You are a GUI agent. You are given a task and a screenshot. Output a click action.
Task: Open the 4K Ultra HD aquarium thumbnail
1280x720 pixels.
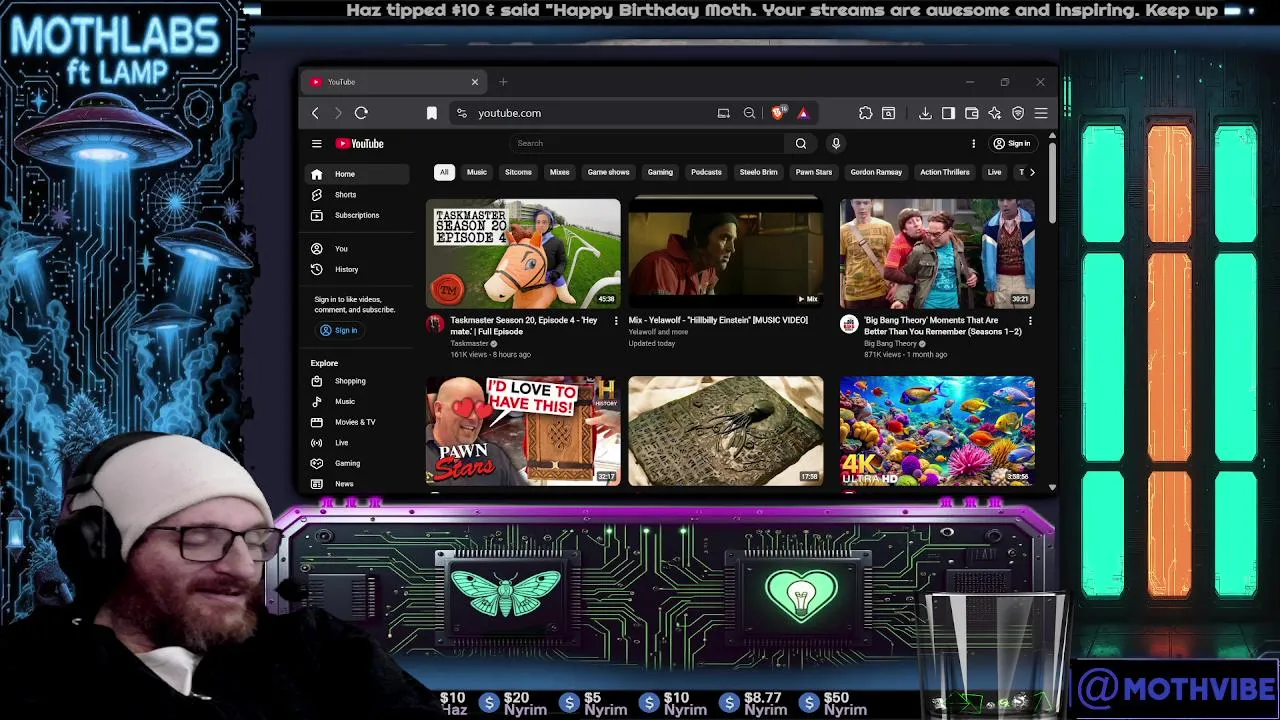pyautogui.click(x=937, y=431)
